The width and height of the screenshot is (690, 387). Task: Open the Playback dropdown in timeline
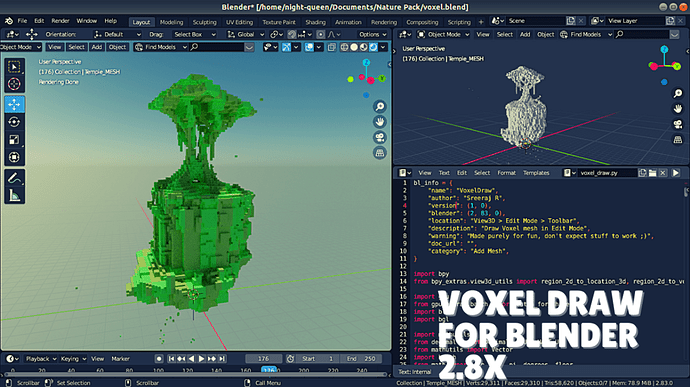[x=41, y=359]
